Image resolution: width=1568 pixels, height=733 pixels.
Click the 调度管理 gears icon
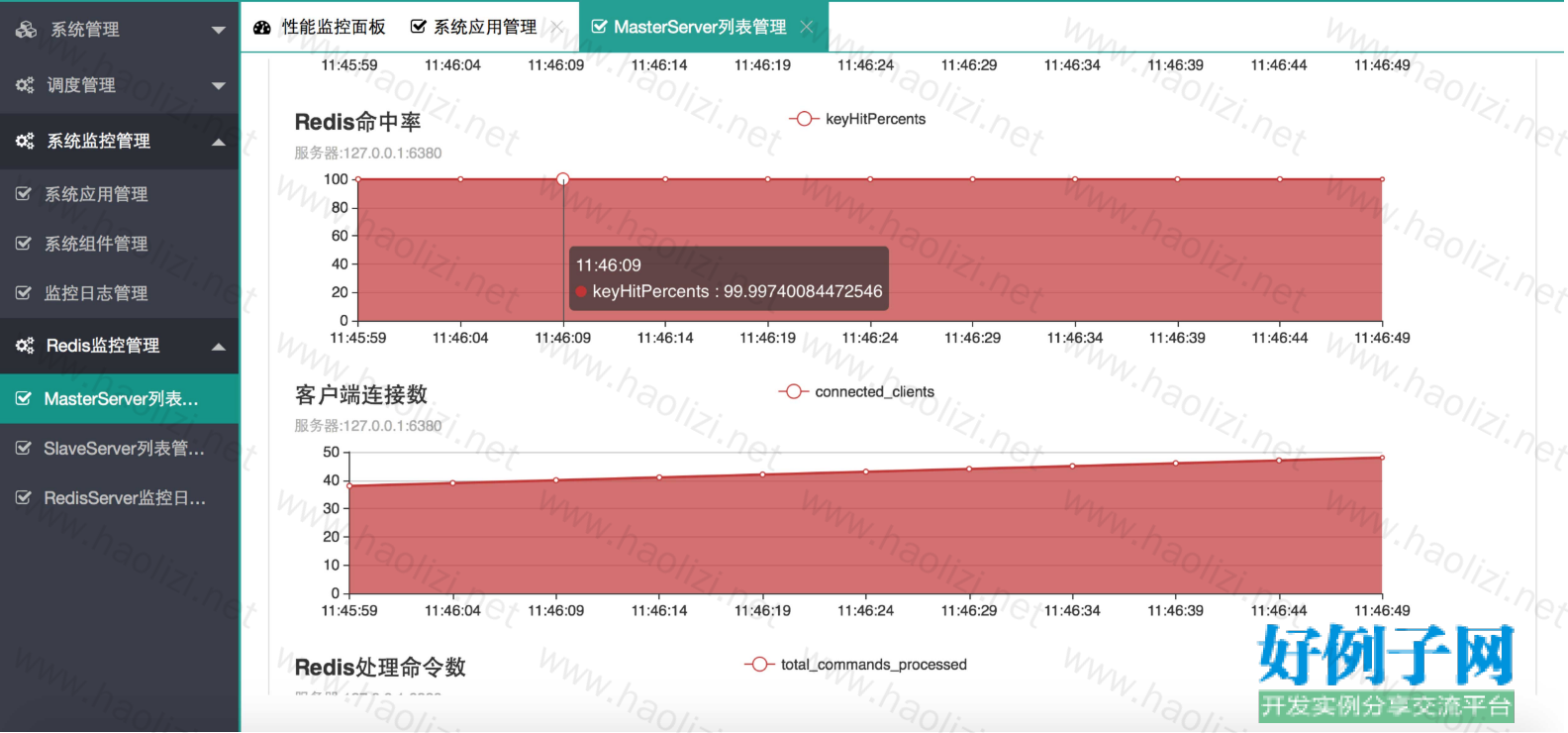(x=25, y=85)
